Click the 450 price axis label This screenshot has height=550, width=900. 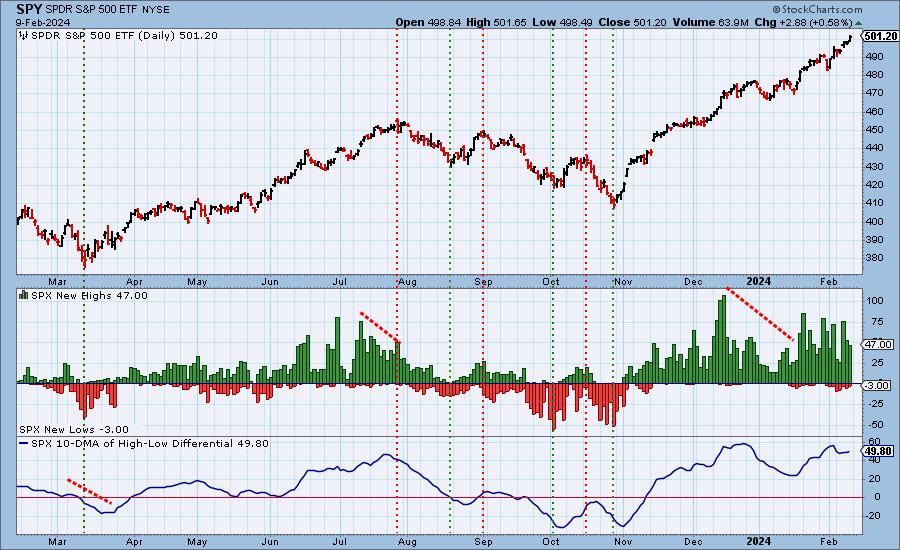[x=875, y=129]
